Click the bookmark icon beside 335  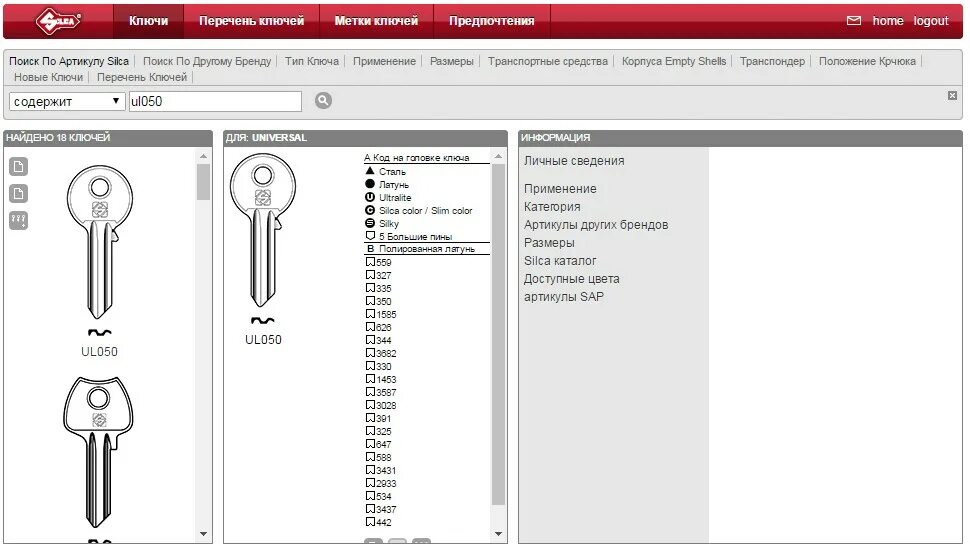point(371,288)
